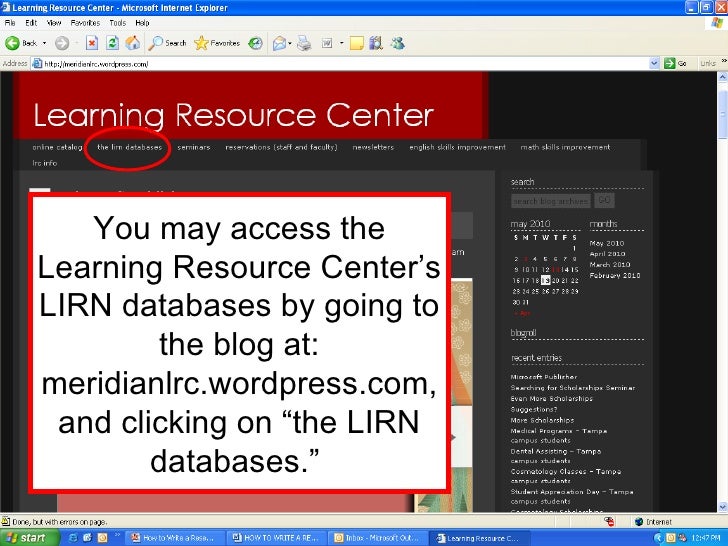Open the Favorites star button
Viewport: 728px width, 546px height.
(x=217, y=43)
